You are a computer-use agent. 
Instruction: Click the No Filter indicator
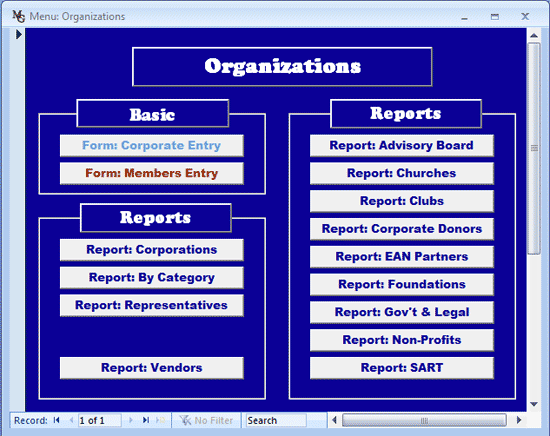pyautogui.click(x=206, y=420)
